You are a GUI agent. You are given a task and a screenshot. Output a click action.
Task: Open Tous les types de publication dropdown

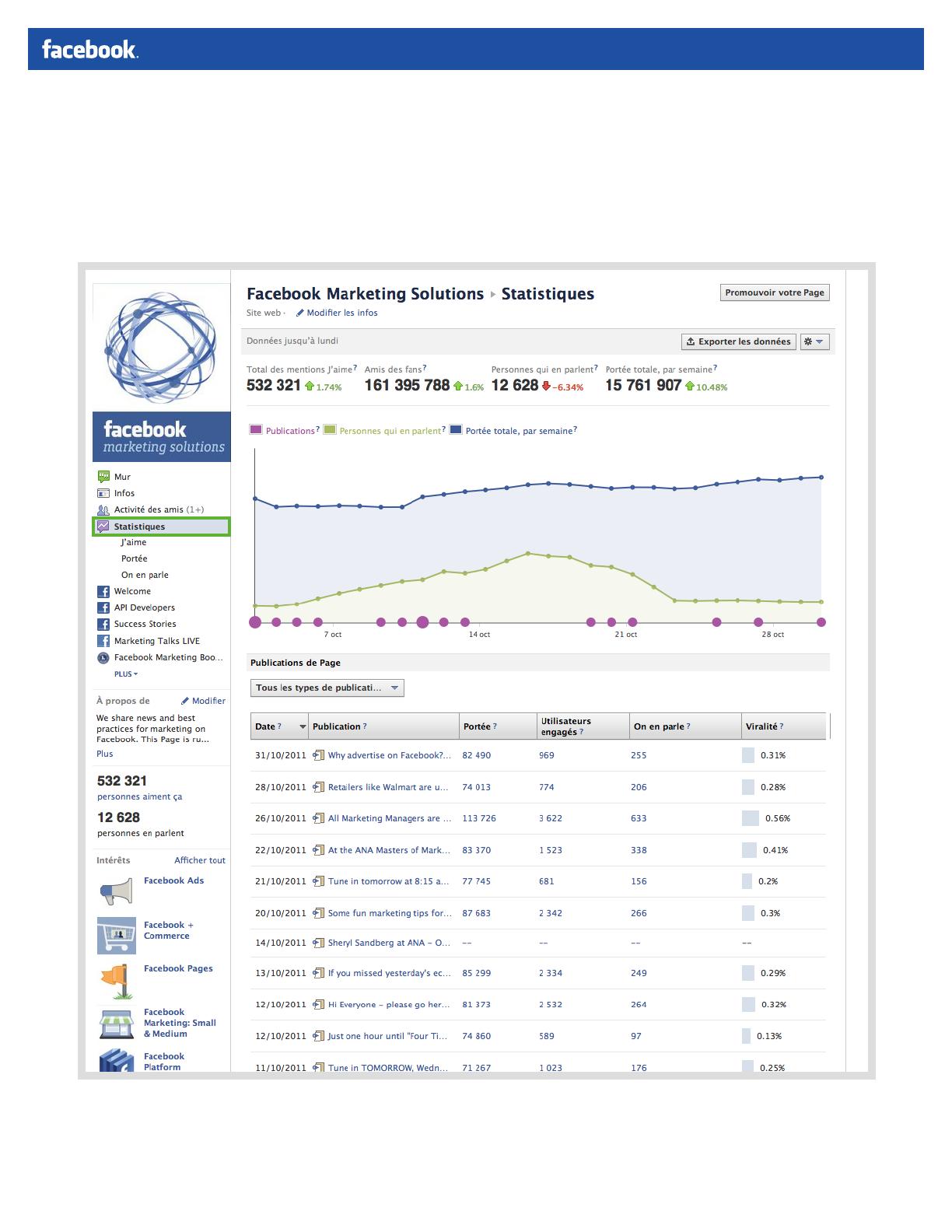click(x=327, y=688)
